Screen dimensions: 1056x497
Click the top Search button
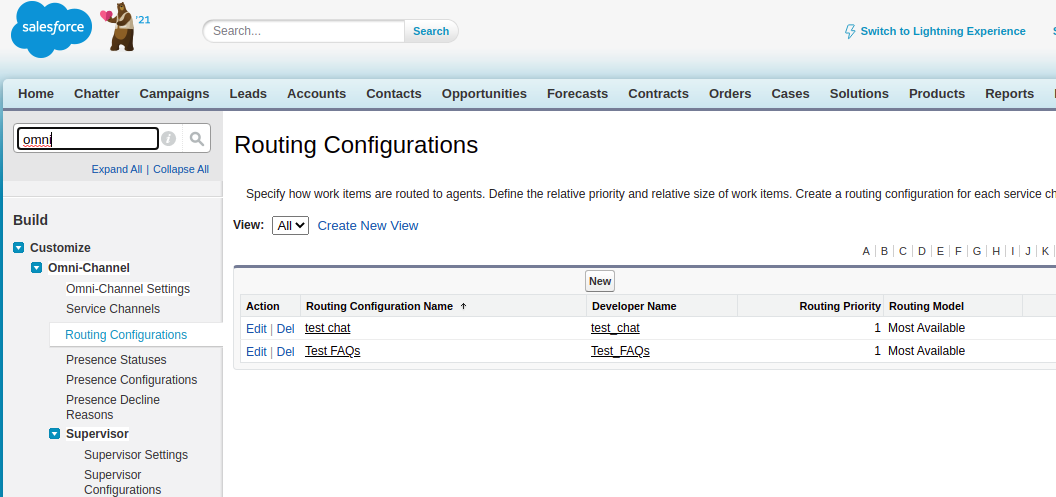click(x=431, y=31)
